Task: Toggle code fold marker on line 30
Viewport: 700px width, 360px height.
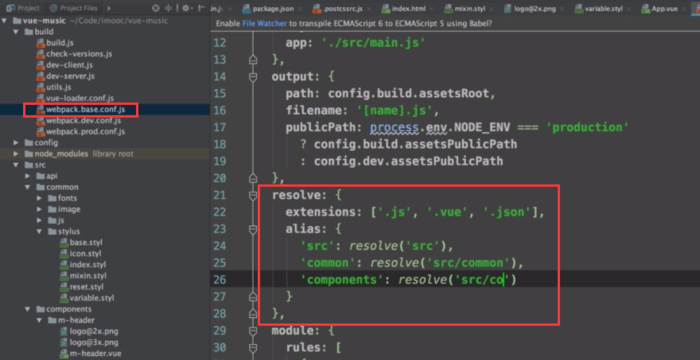Action: 253,347
